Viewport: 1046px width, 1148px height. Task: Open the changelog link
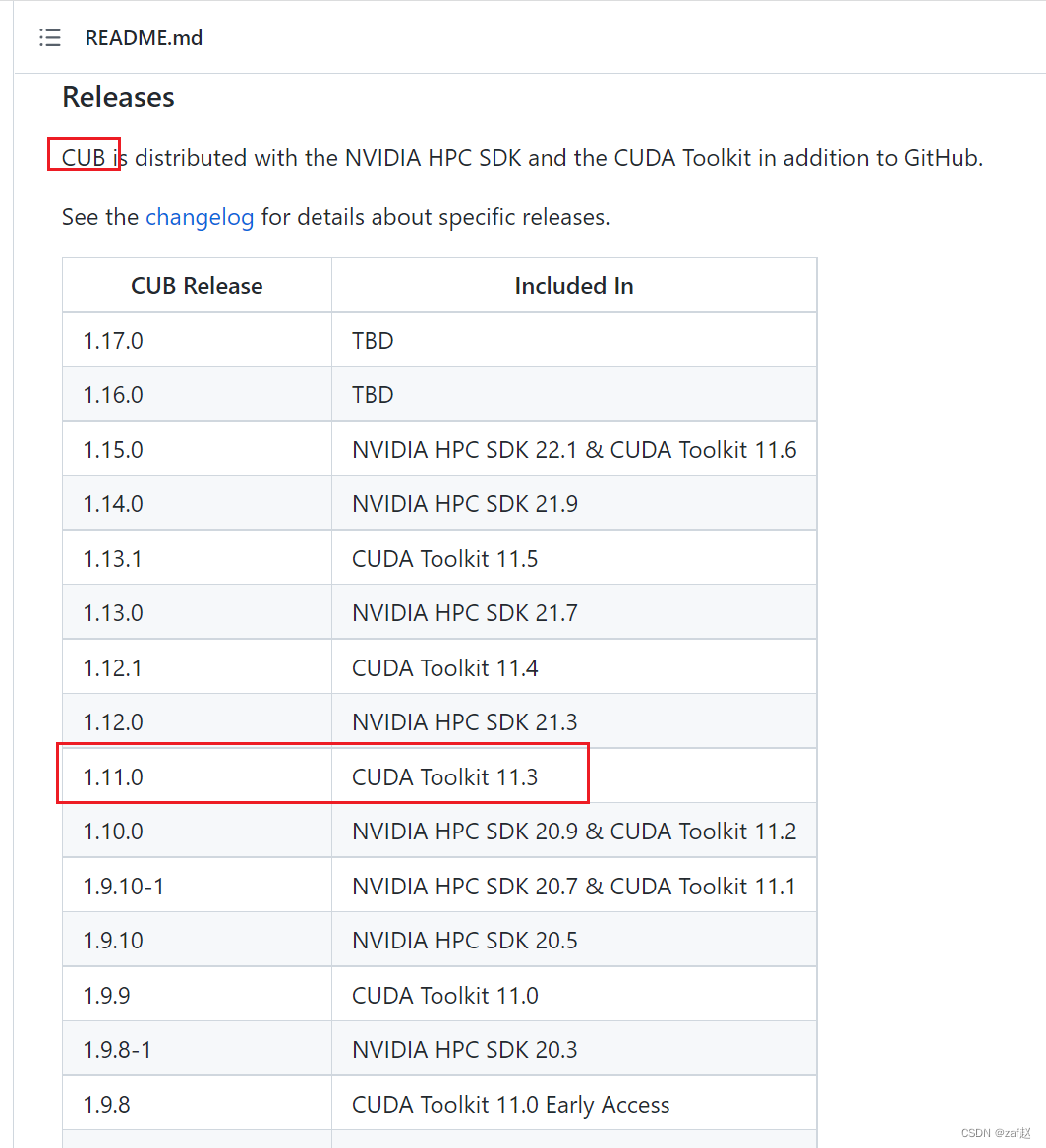point(200,217)
